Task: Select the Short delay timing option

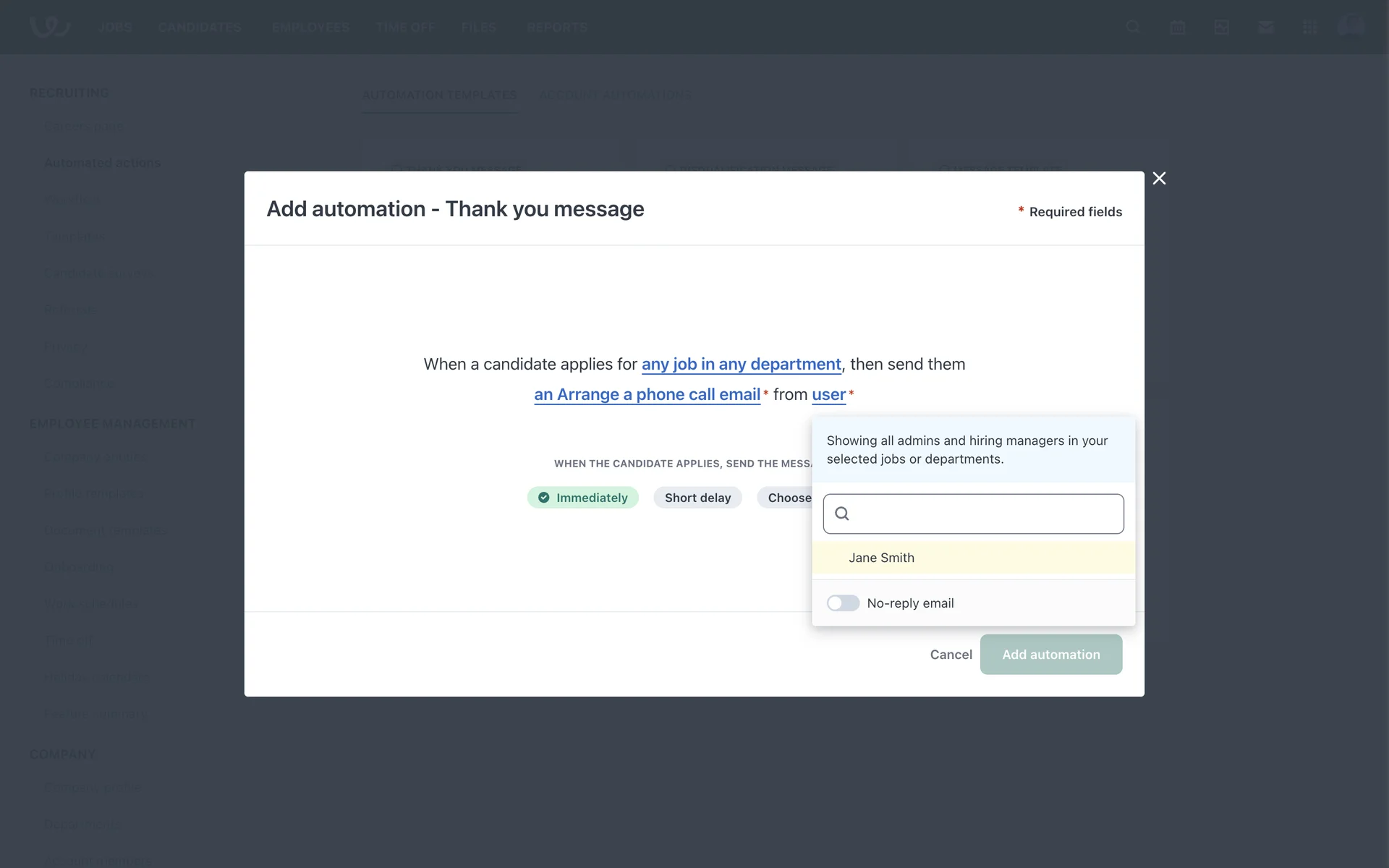Action: (697, 498)
